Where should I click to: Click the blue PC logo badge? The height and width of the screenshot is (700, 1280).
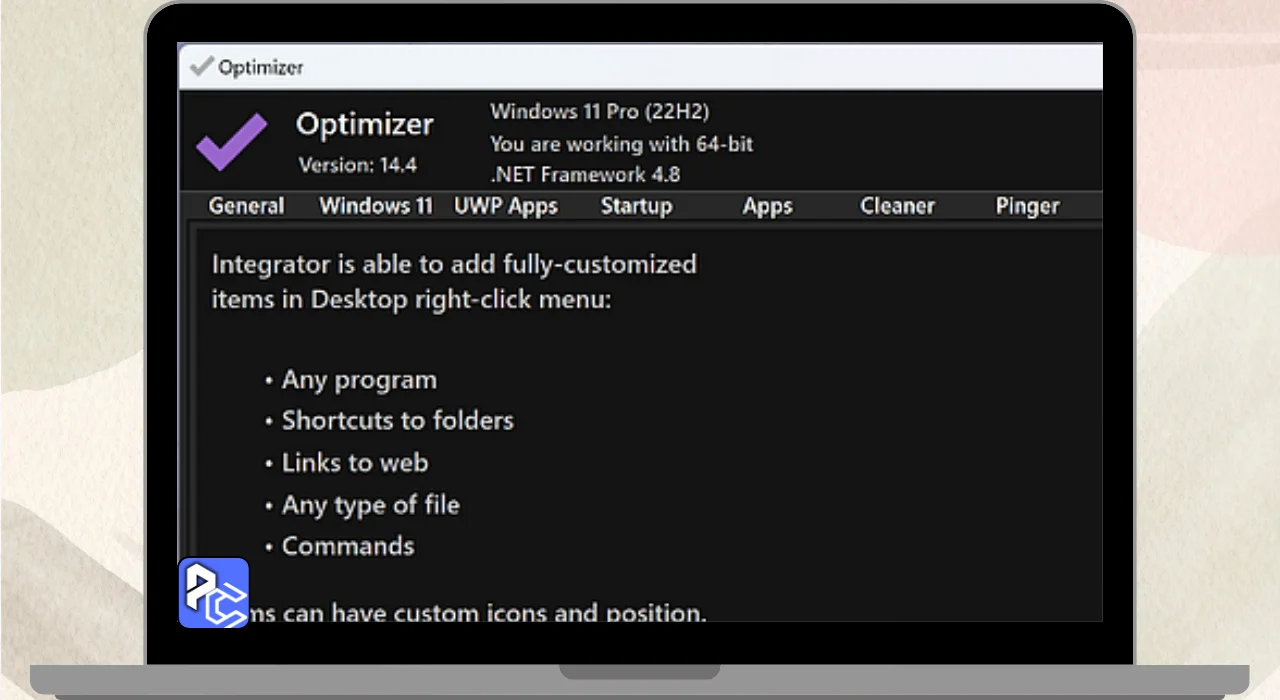pyautogui.click(x=214, y=592)
